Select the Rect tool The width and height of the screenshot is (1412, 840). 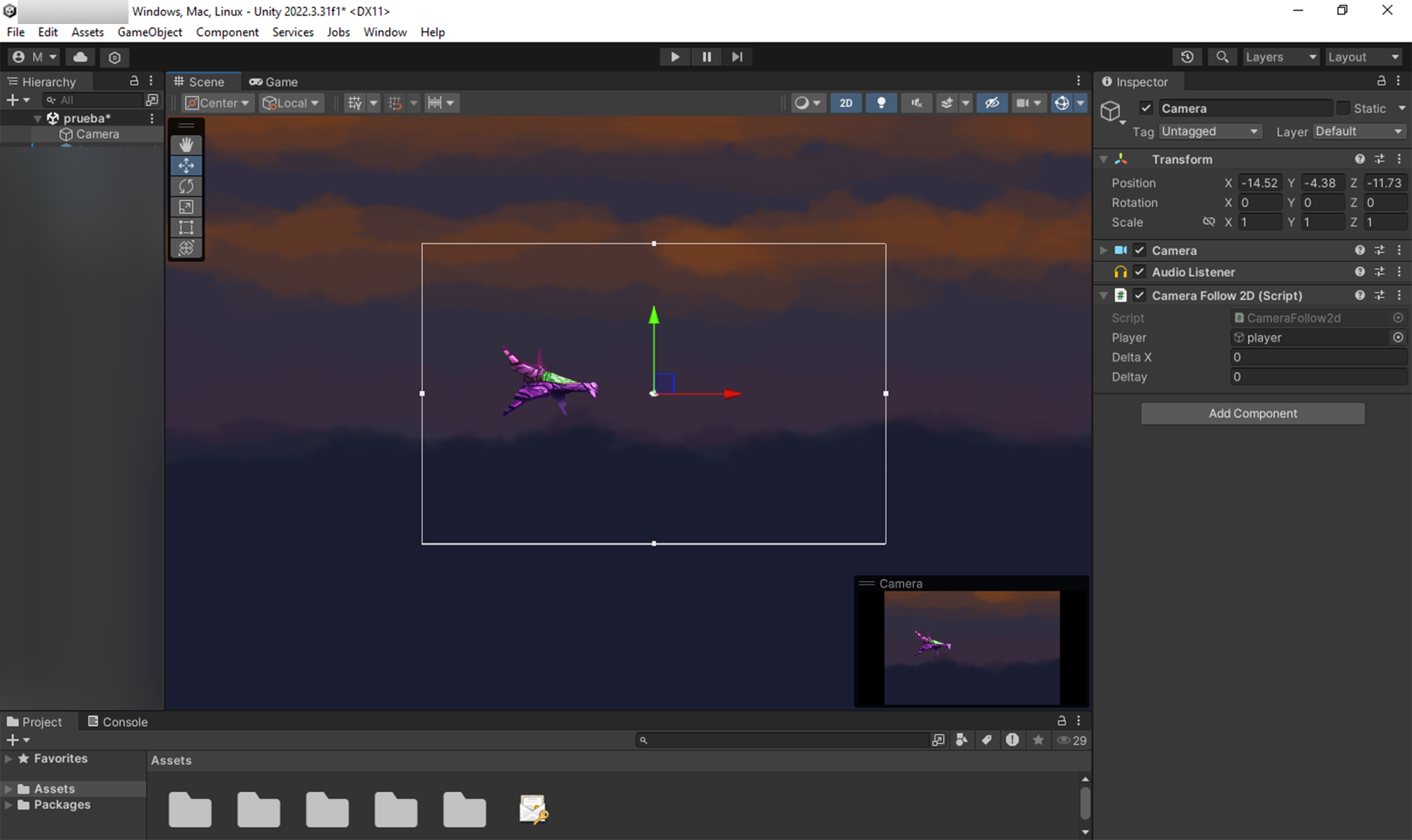pos(186,227)
